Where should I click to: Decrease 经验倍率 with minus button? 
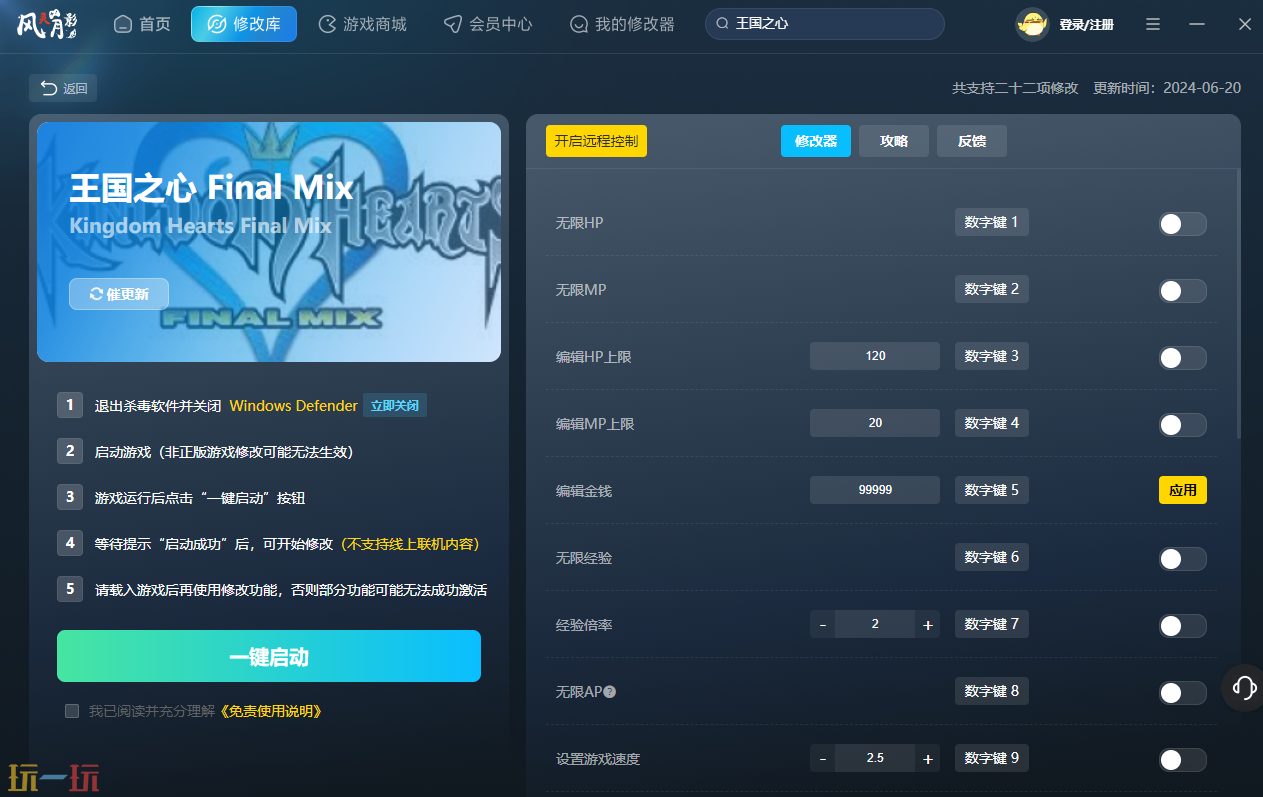(823, 624)
